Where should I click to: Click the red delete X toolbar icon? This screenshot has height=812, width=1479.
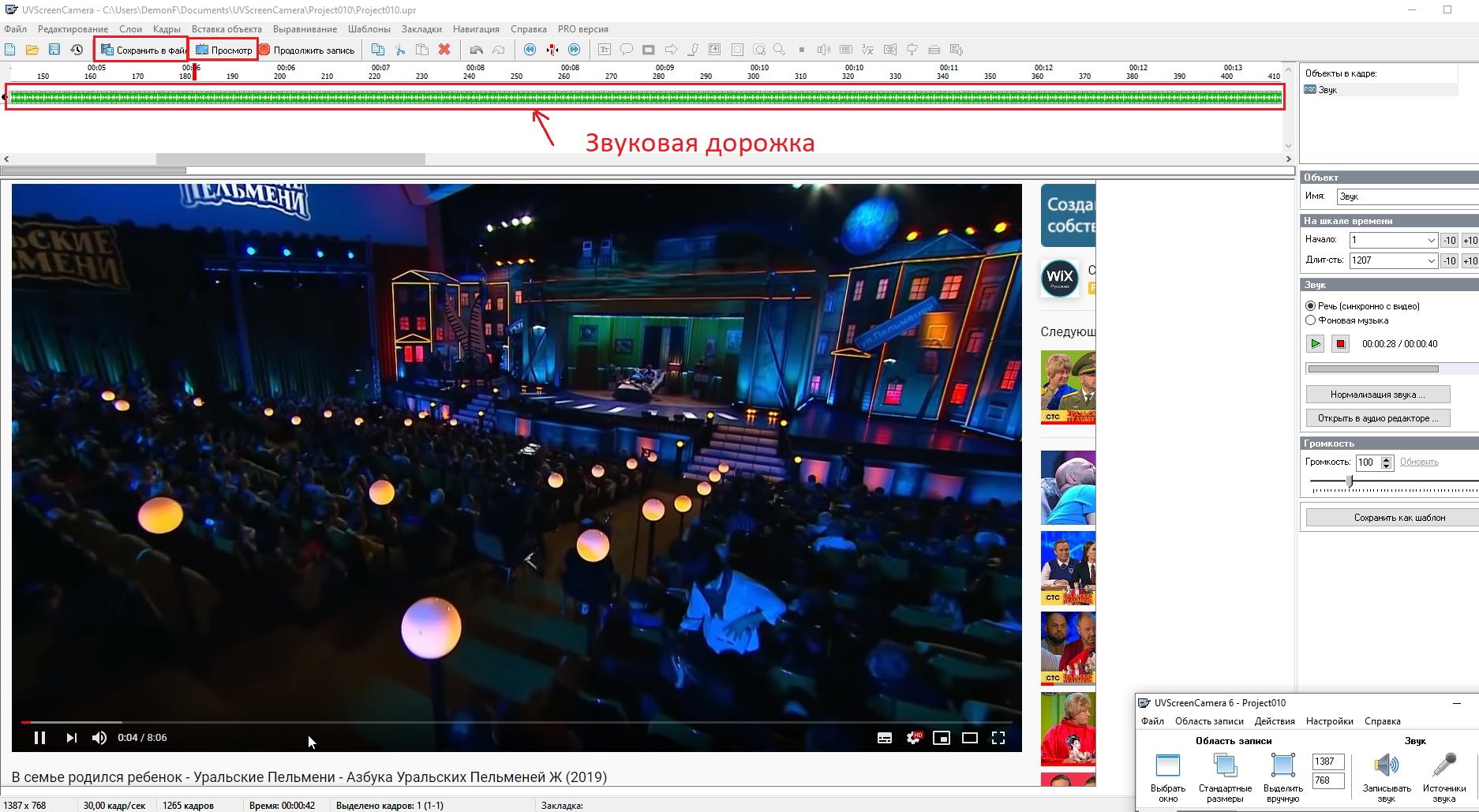pyautogui.click(x=444, y=50)
